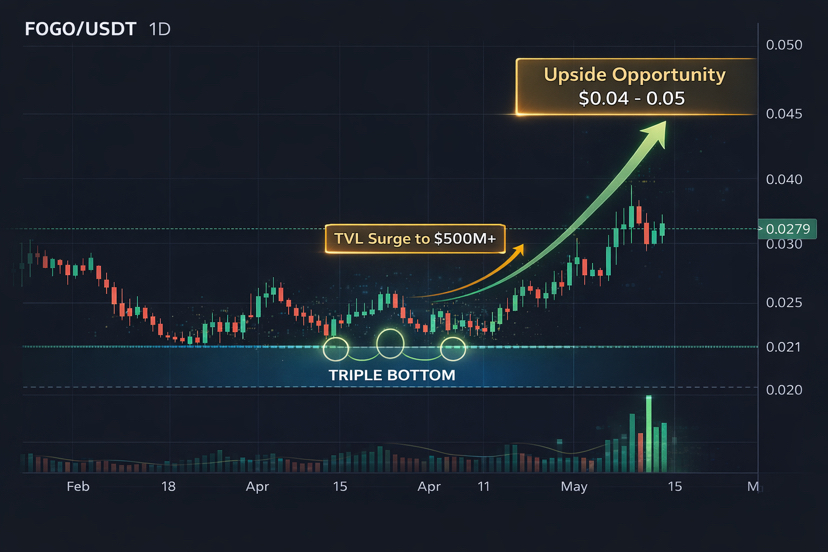The image size is (828, 552).
Task: Click the May date axis label
Action: pyautogui.click(x=574, y=487)
